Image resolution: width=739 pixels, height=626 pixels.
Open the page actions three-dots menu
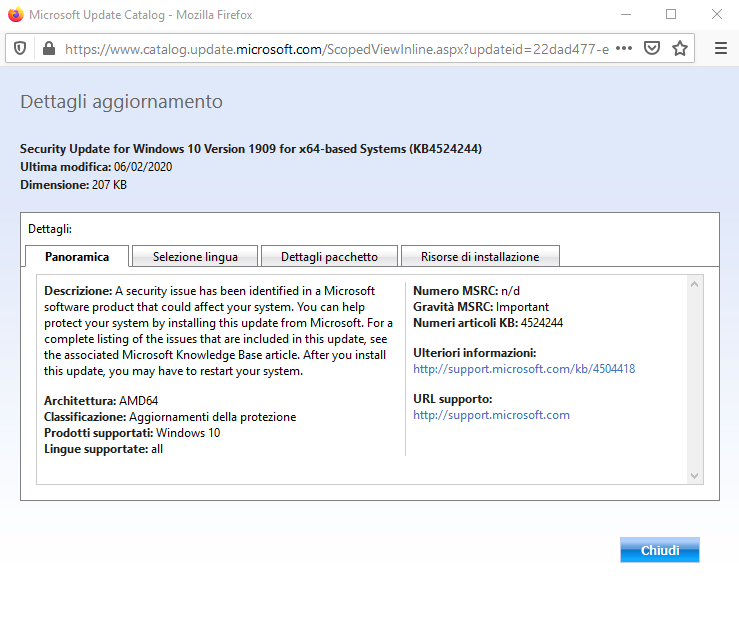(624, 48)
